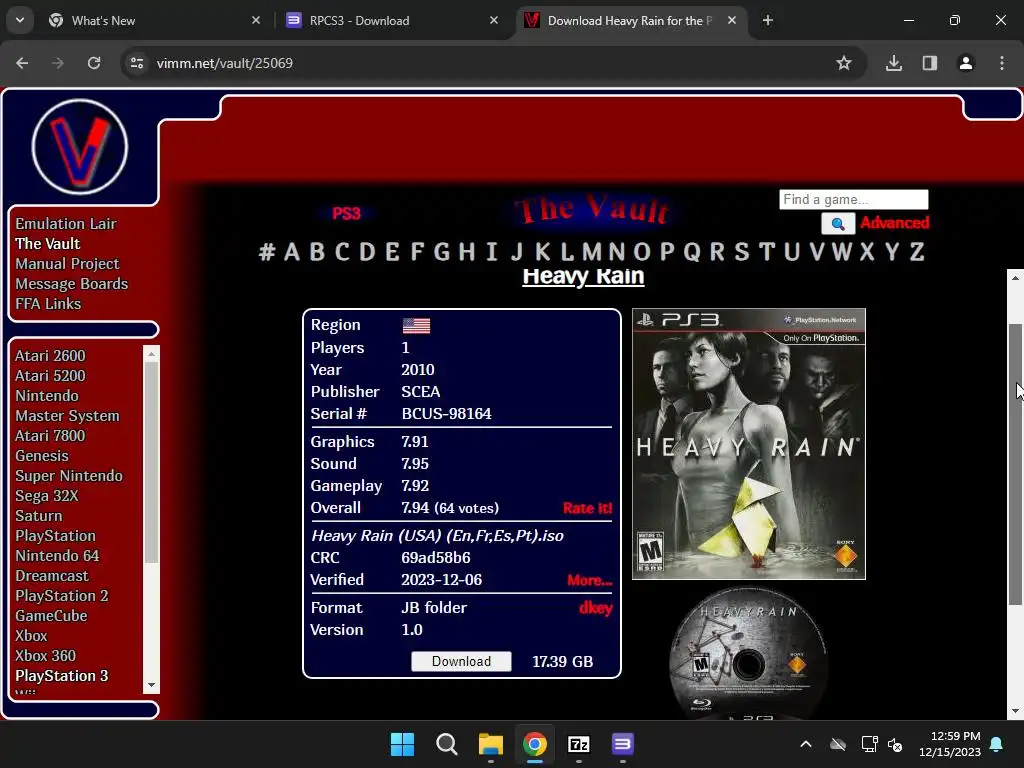Open the Chrome profile avatar icon
The width and height of the screenshot is (1024, 768).
coord(966,63)
